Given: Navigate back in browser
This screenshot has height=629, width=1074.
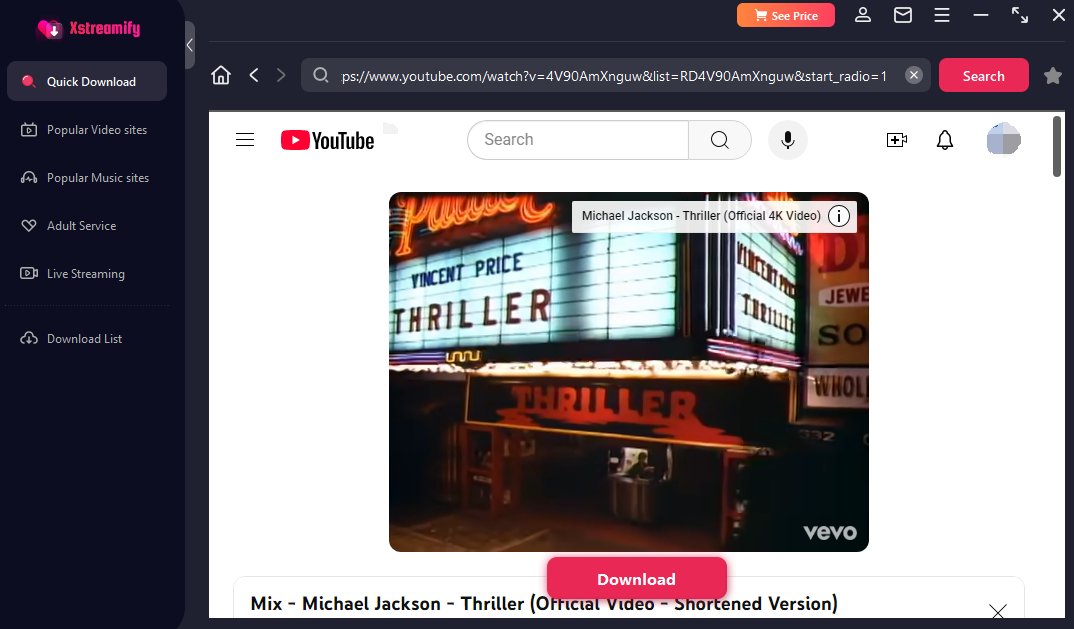Looking at the screenshot, I should coord(253,75).
